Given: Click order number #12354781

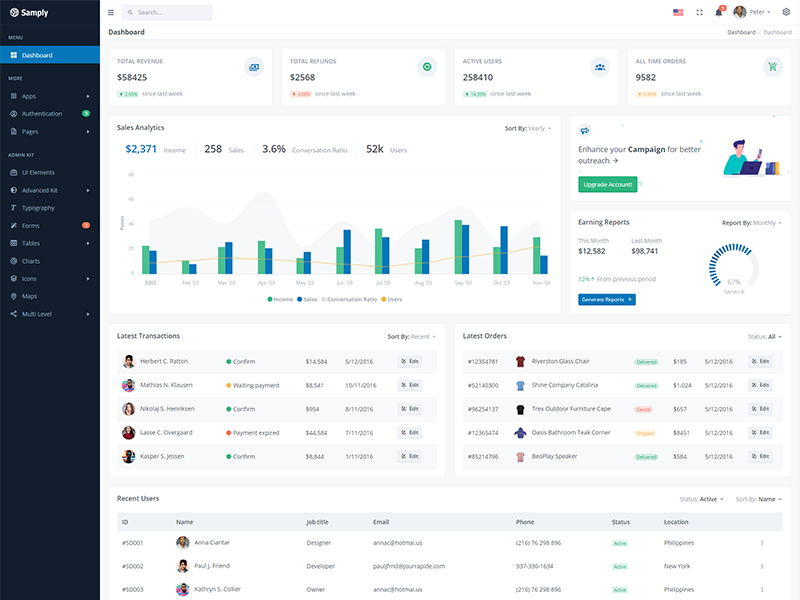Looking at the screenshot, I should 483,362.
